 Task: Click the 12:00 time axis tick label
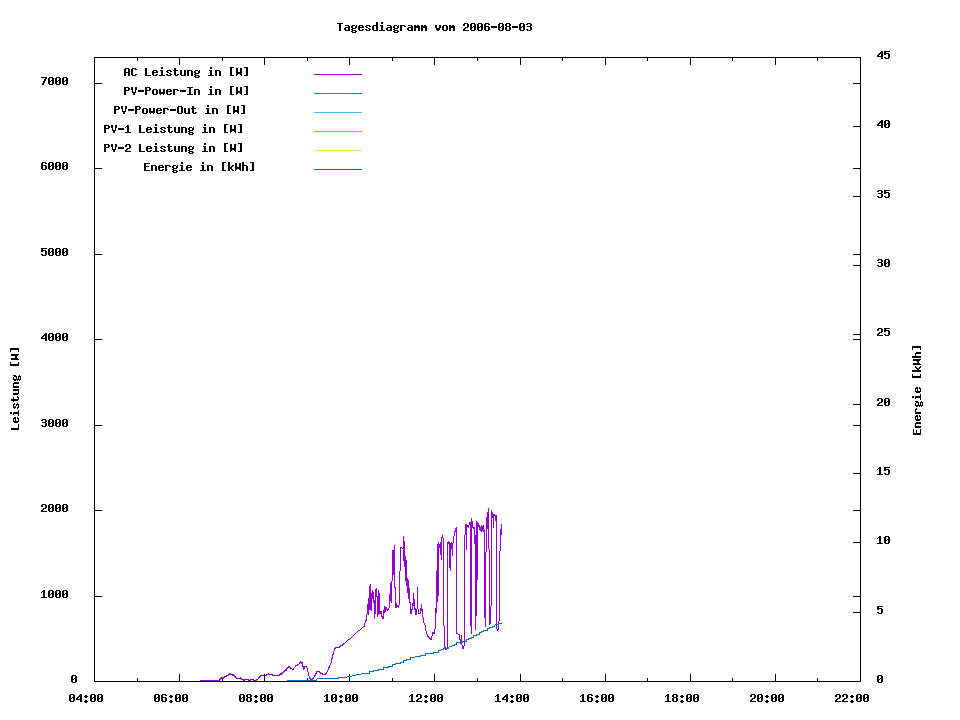pyautogui.click(x=426, y=699)
